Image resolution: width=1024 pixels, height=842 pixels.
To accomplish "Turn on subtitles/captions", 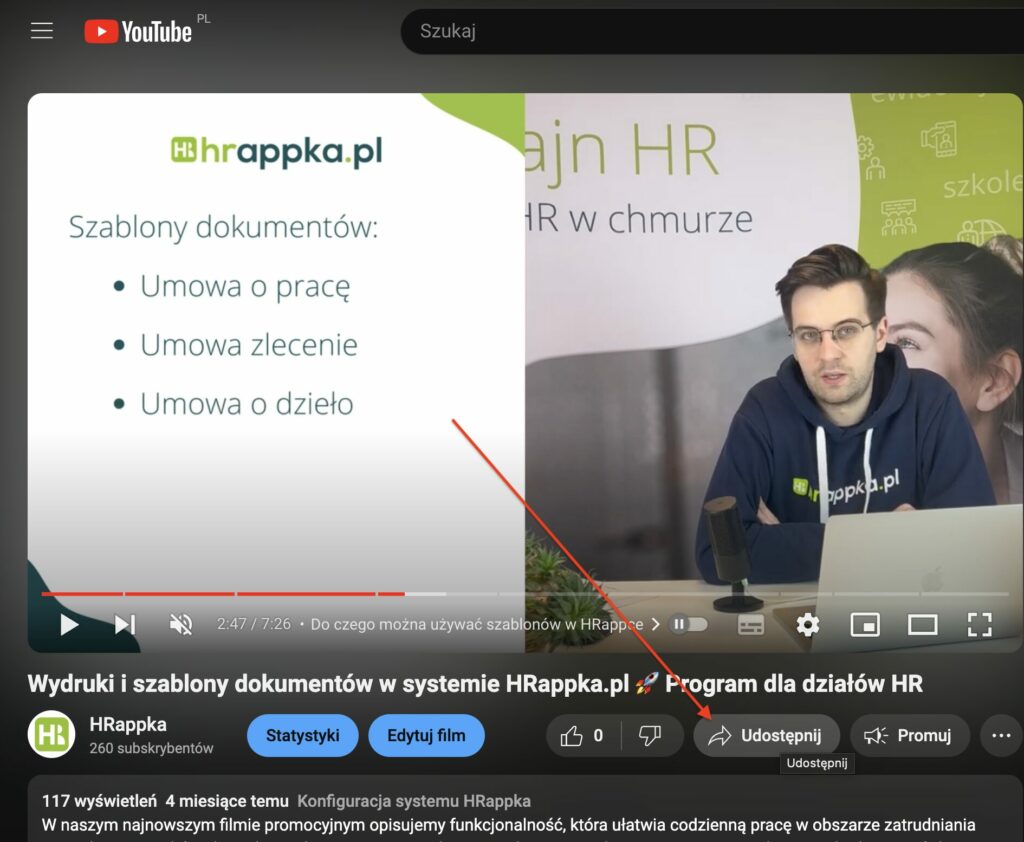I will (750, 625).
